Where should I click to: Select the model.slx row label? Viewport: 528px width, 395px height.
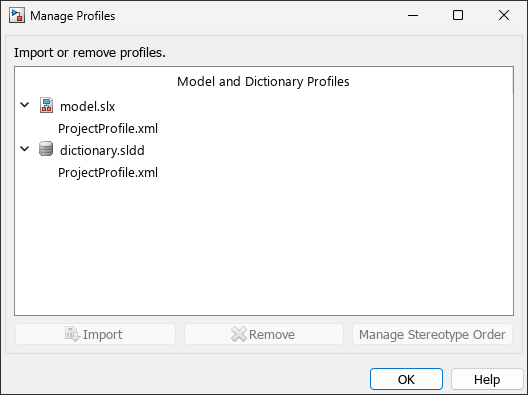coord(88,106)
